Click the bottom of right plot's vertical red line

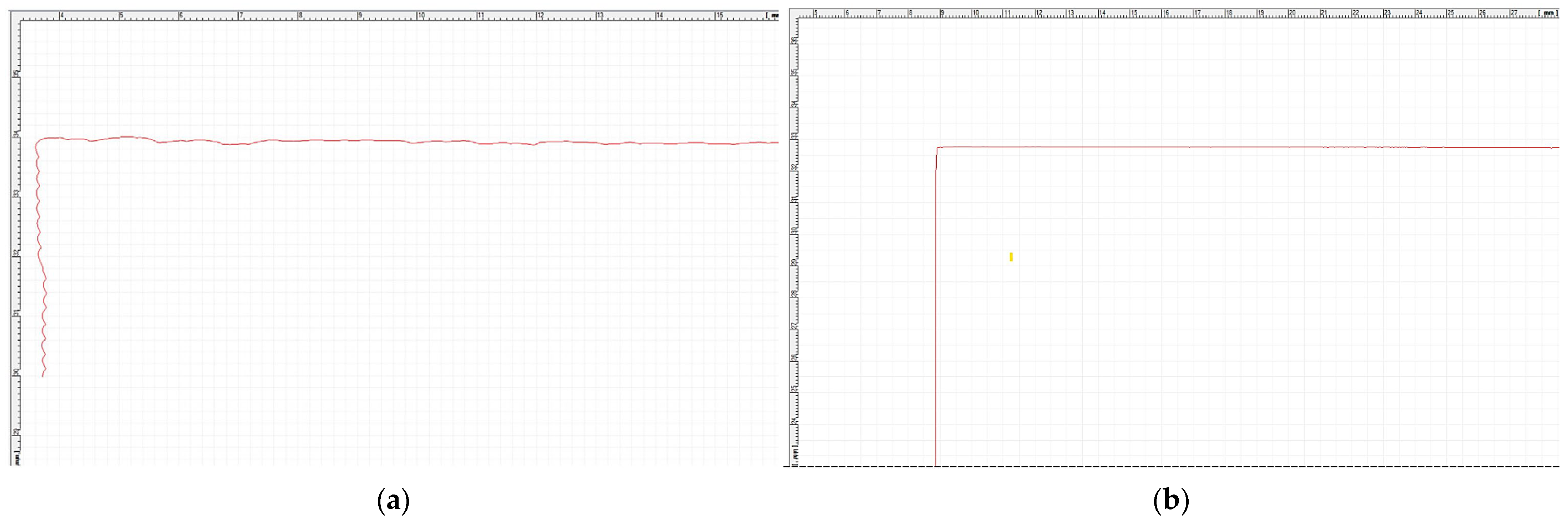[936, 464]
